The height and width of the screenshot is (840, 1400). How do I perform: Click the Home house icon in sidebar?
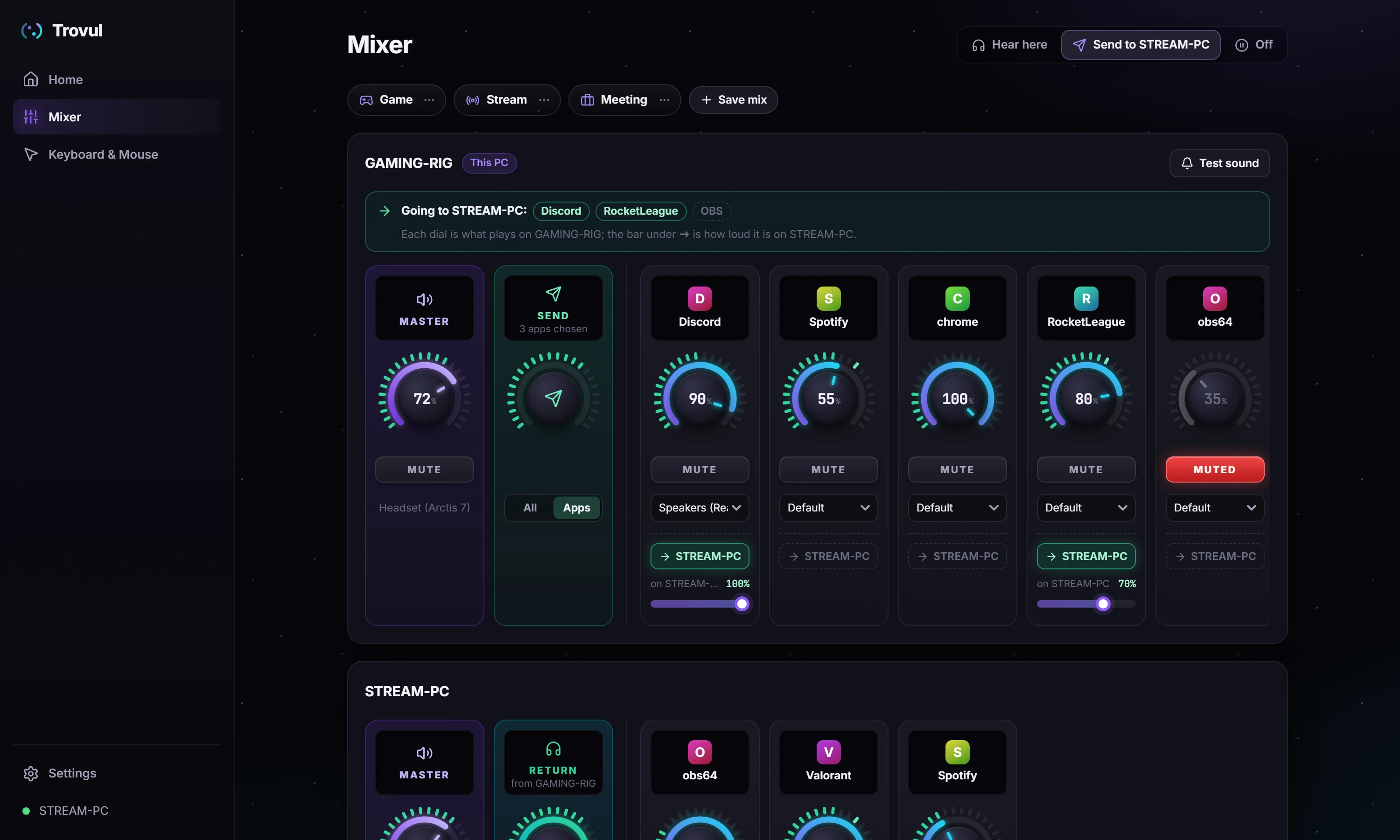click(x=30, y=79)
